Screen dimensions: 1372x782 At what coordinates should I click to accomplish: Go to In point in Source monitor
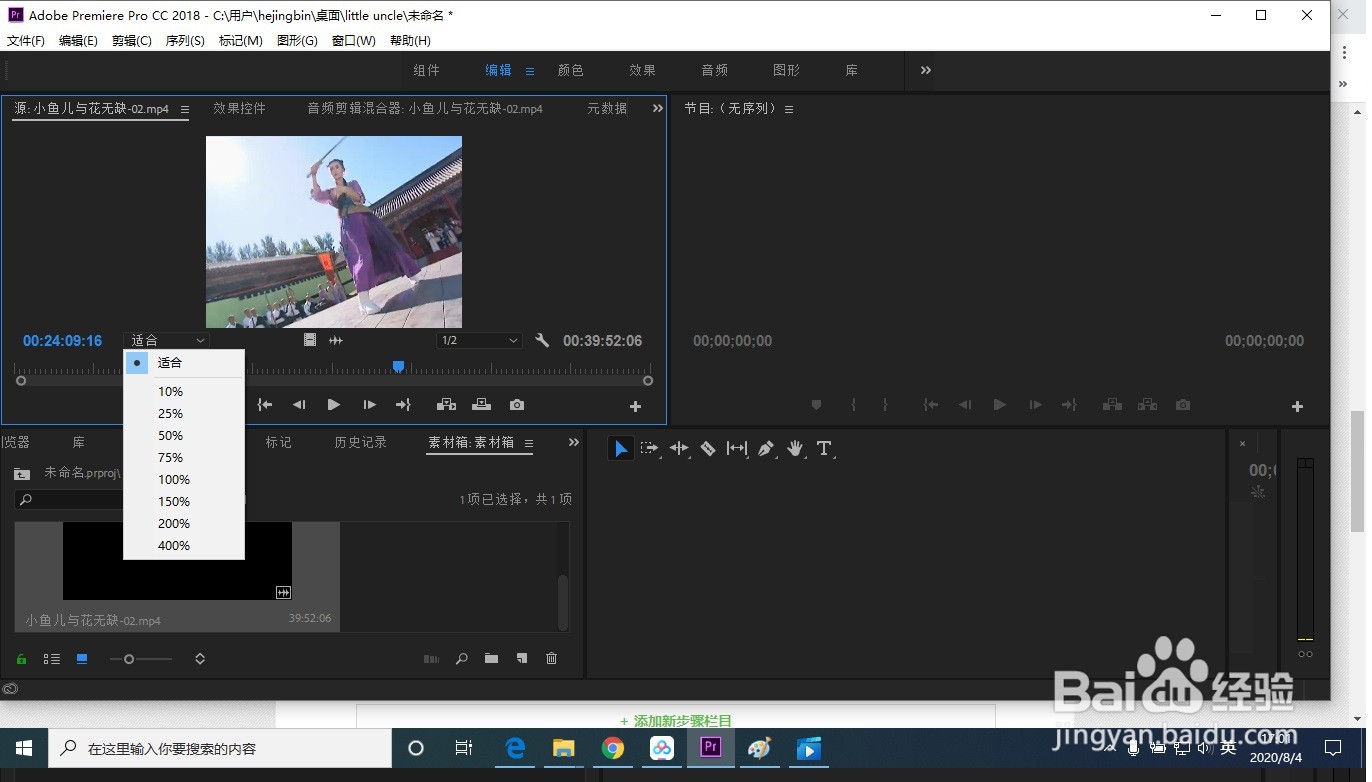[x=265, y=405]
